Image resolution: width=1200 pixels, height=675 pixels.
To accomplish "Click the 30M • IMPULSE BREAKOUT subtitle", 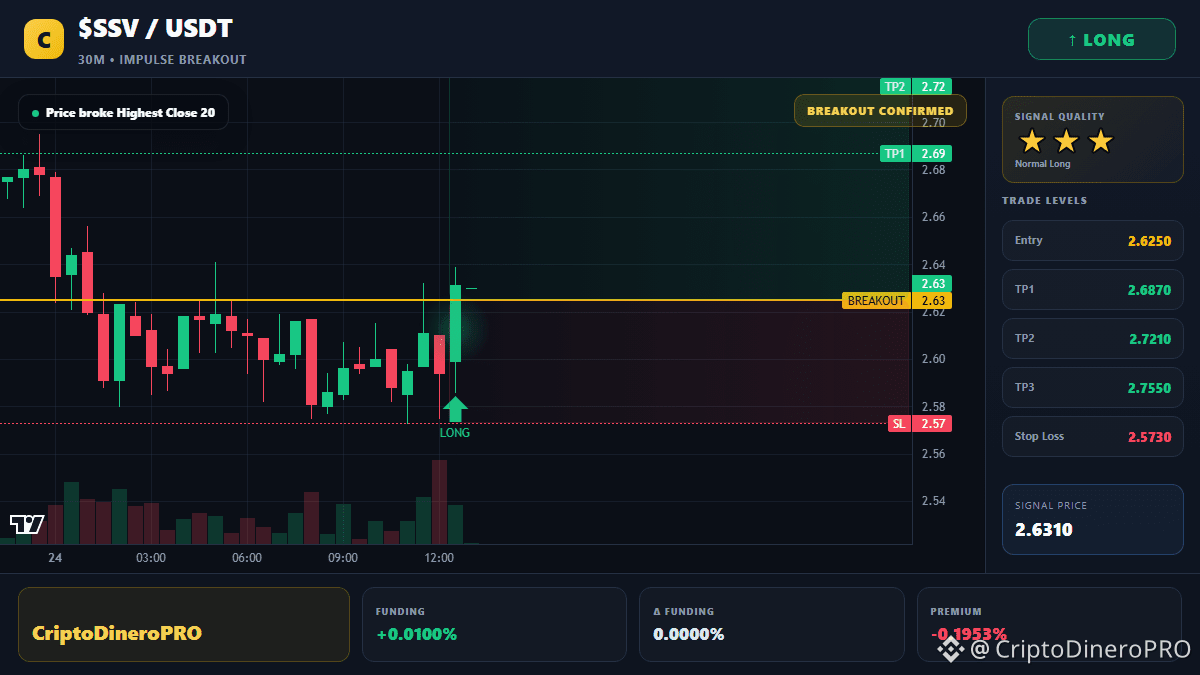I will 162,60.
